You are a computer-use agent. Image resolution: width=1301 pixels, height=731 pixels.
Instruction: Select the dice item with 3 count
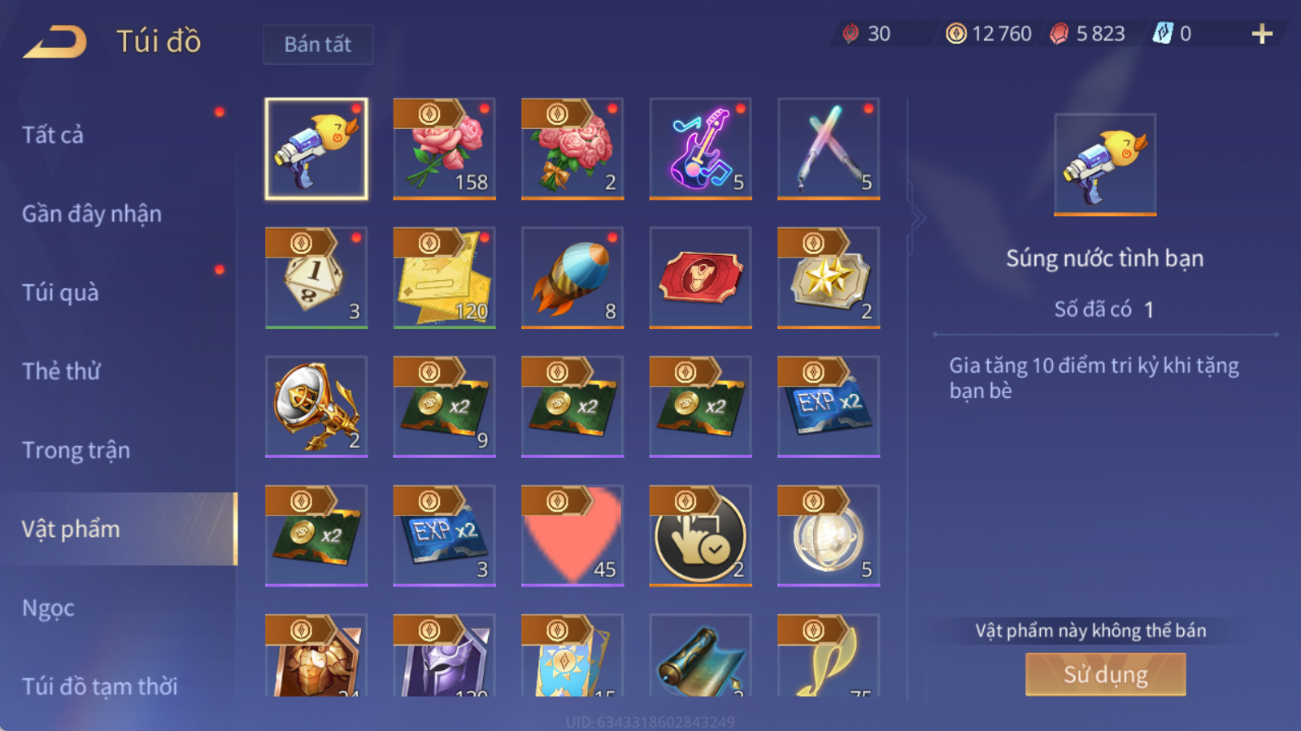316,278
